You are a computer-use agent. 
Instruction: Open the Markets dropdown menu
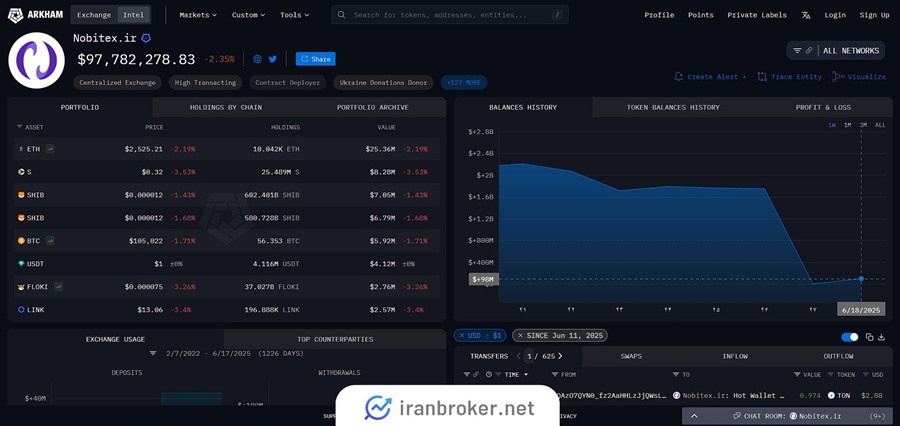tap(198, 15)
